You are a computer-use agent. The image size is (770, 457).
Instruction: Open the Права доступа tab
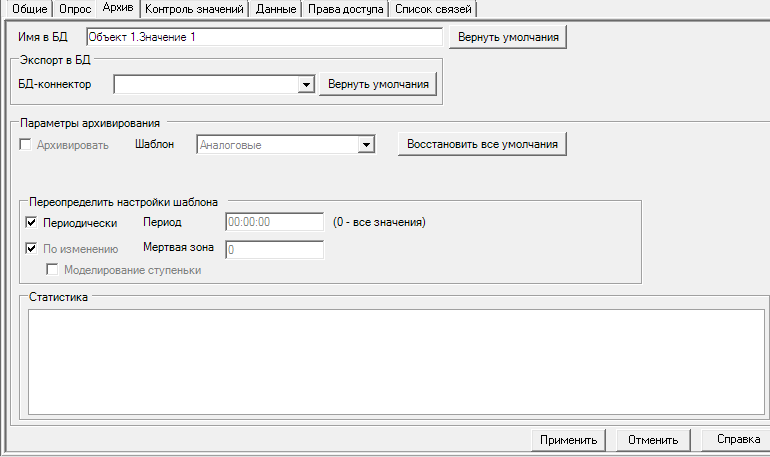click(x=345, y=9)
